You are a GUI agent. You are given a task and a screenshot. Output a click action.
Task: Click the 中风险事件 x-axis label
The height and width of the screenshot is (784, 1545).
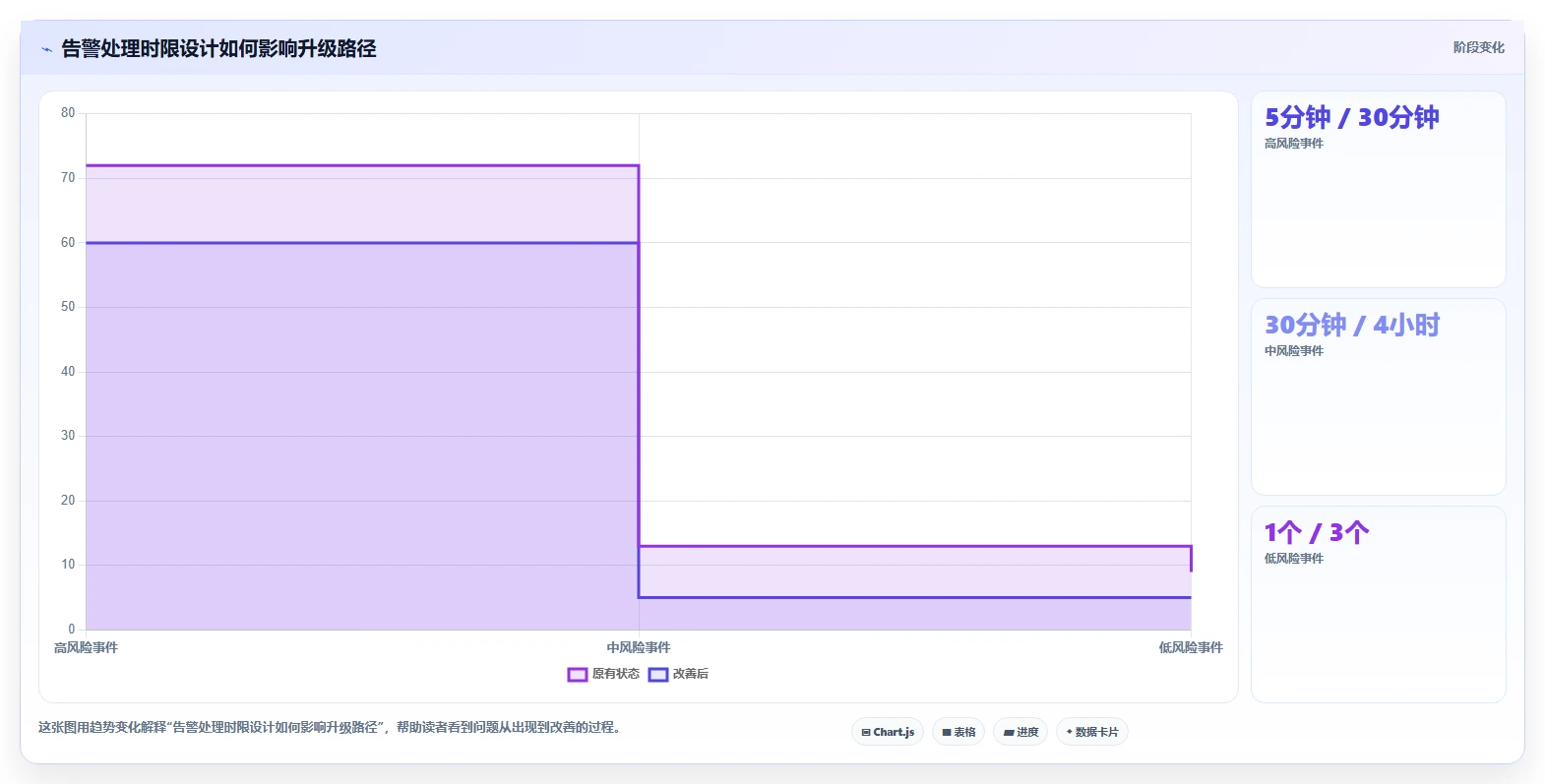pyautogui.click(x=639, y=647)
